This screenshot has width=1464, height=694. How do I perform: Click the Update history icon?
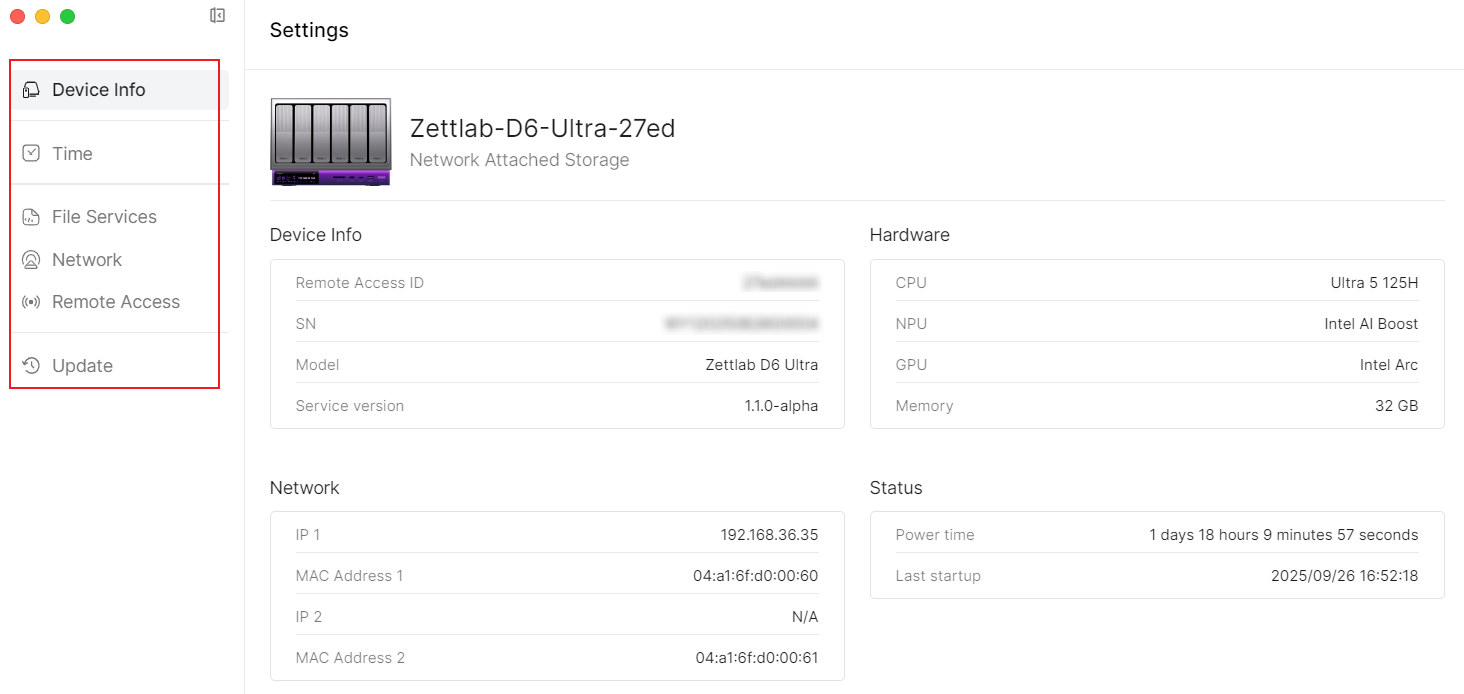tap(31, 366)
